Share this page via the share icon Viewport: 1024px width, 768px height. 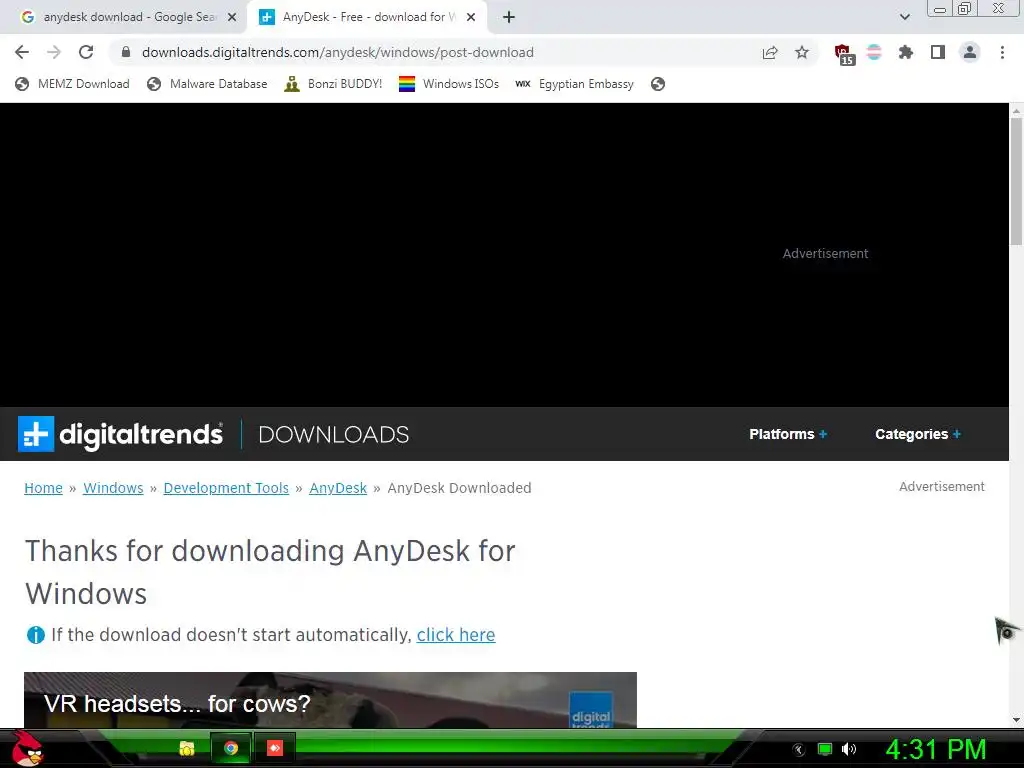coord(770,53)
